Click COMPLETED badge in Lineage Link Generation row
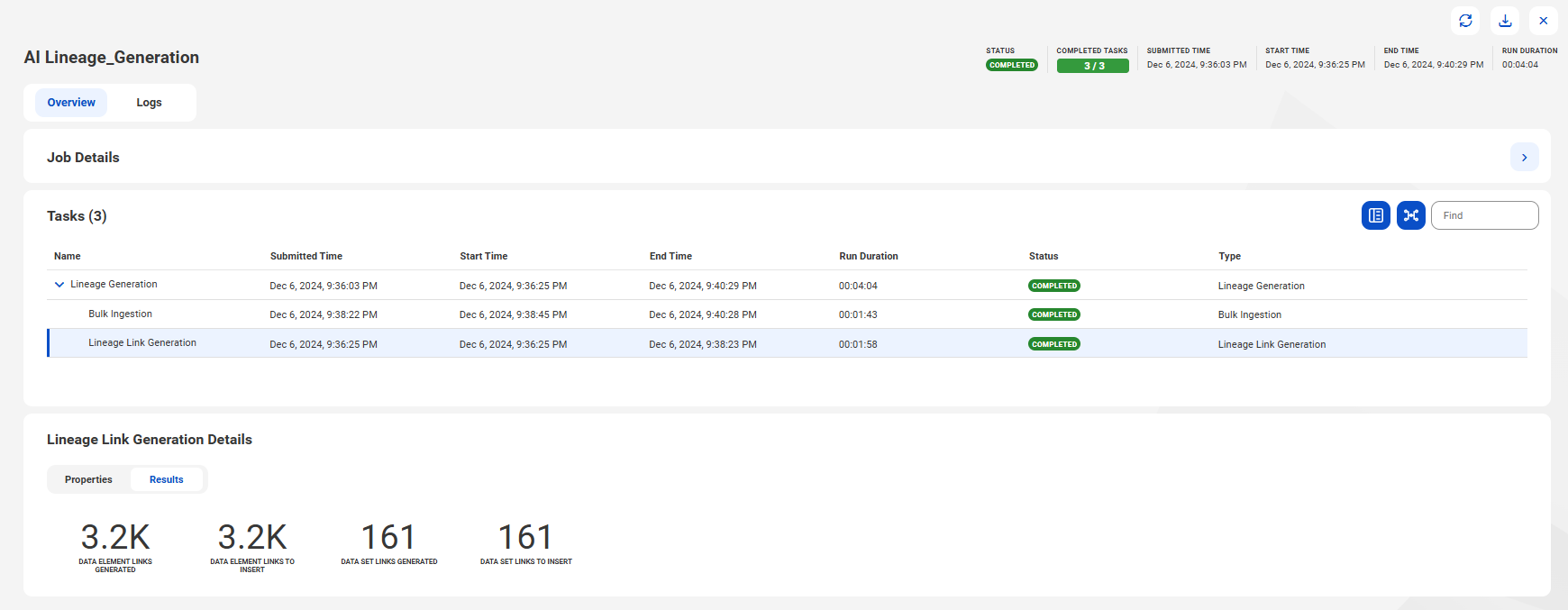 click(1054, 344)
